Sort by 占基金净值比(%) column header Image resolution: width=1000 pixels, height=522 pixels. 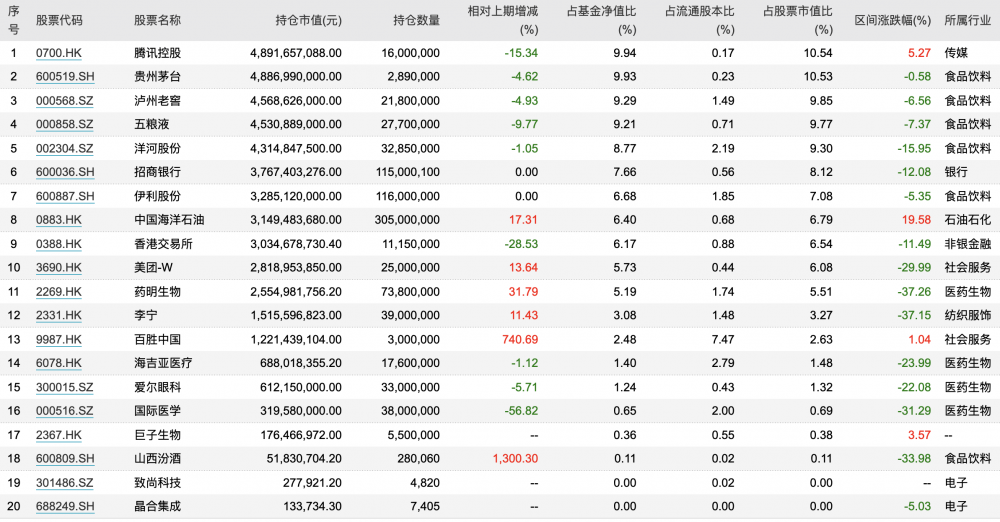point(601,20)
